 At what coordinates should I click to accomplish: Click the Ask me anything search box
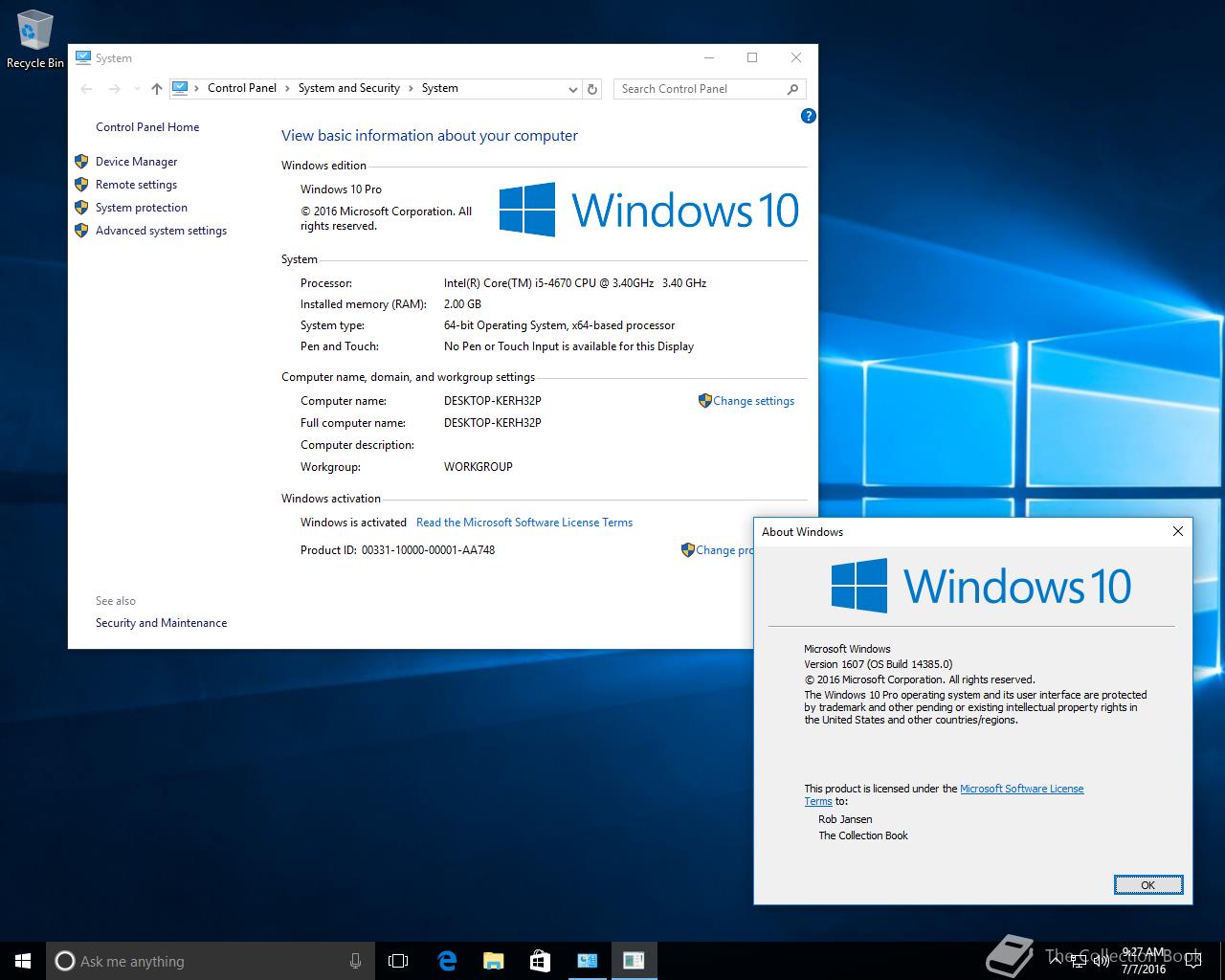click(x=209, y=961)
